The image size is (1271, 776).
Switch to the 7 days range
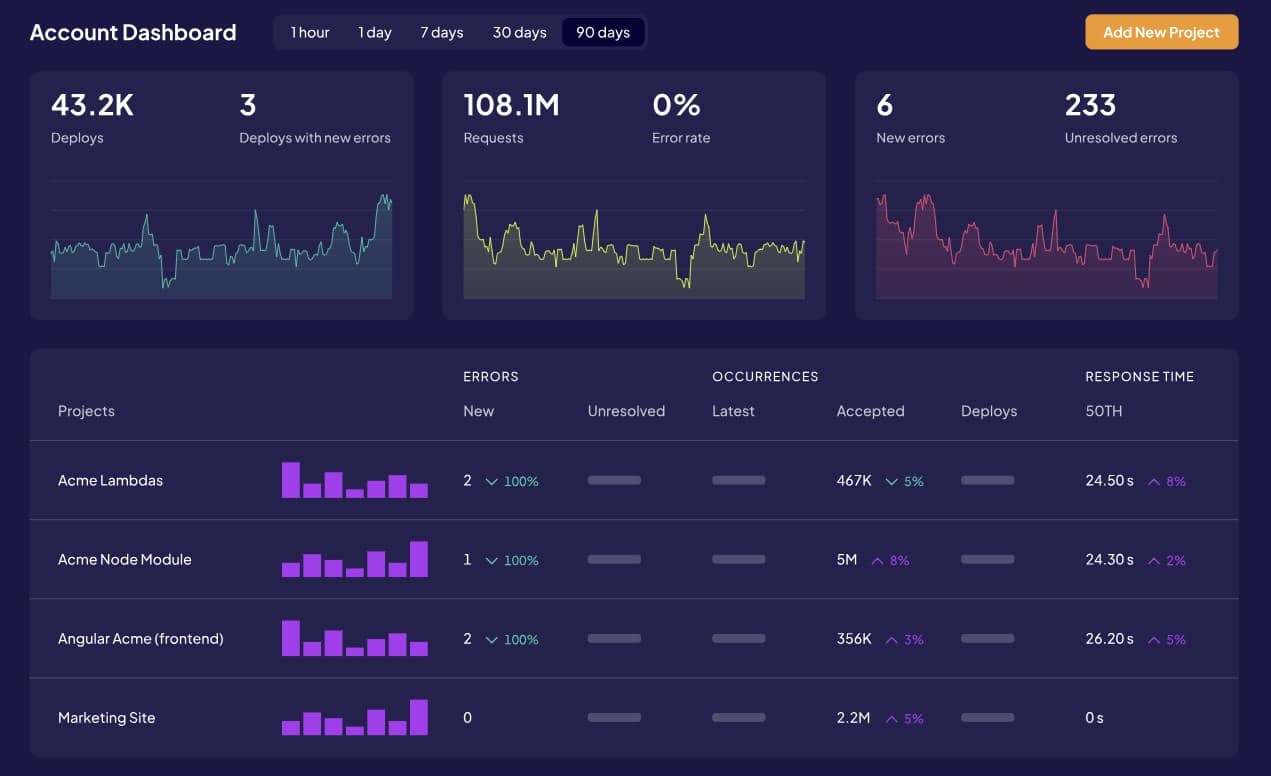(441, 32)
